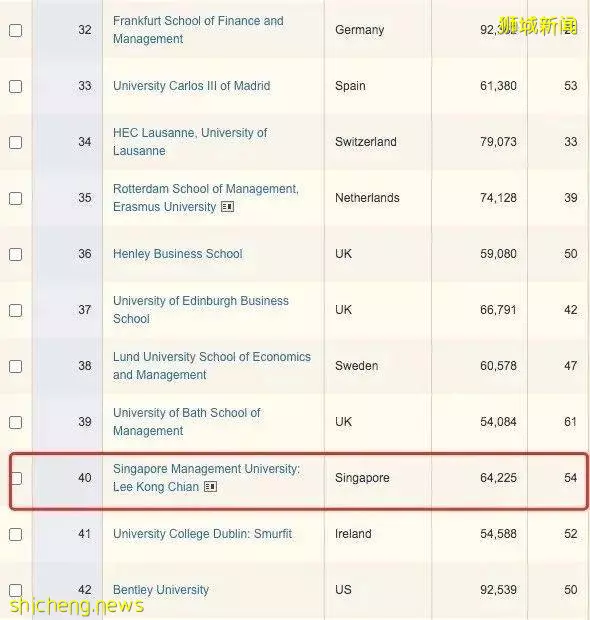Select the checkbox beside HEC Lausanne

point(15,142)
